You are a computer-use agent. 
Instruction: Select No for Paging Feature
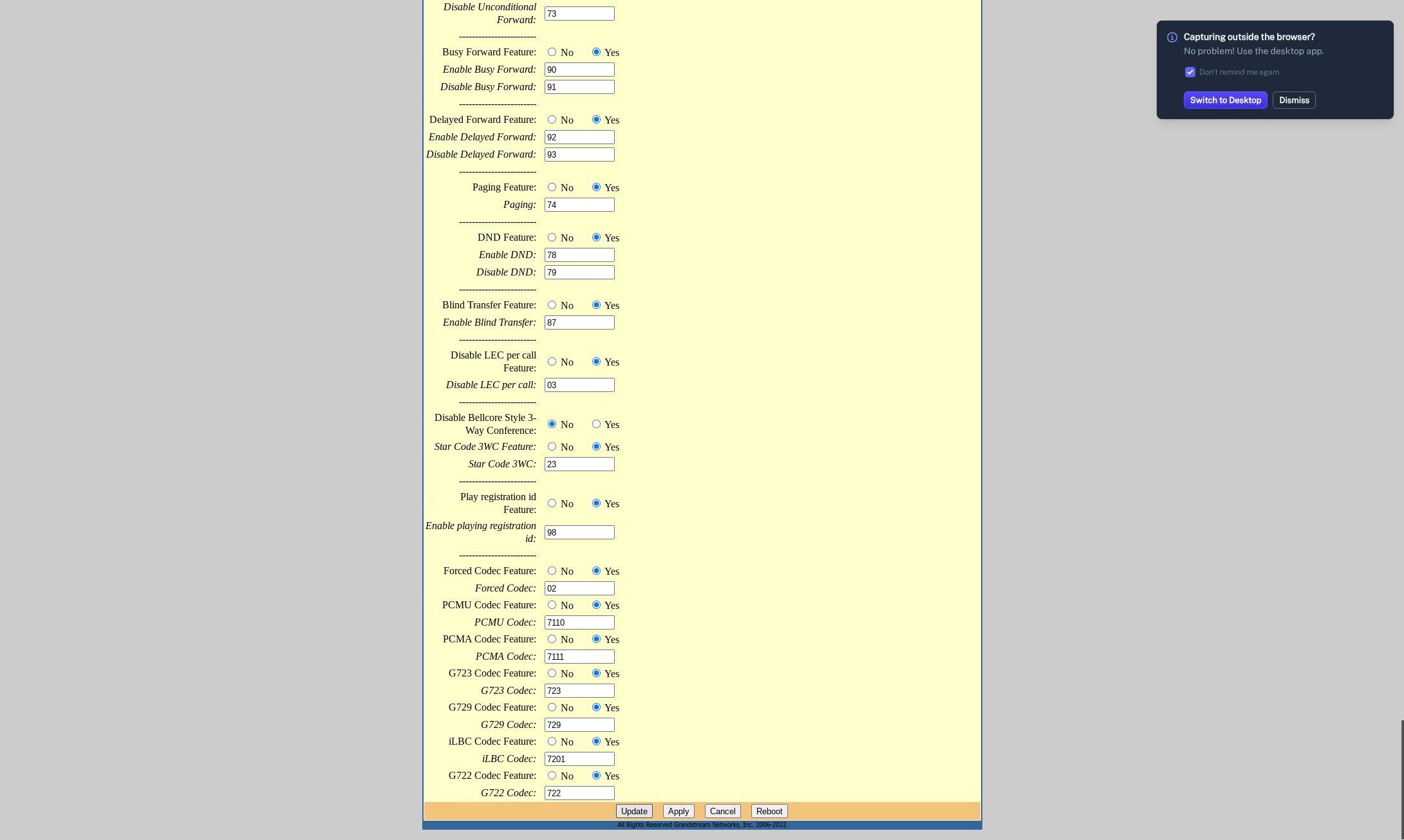tap(552, 187)
